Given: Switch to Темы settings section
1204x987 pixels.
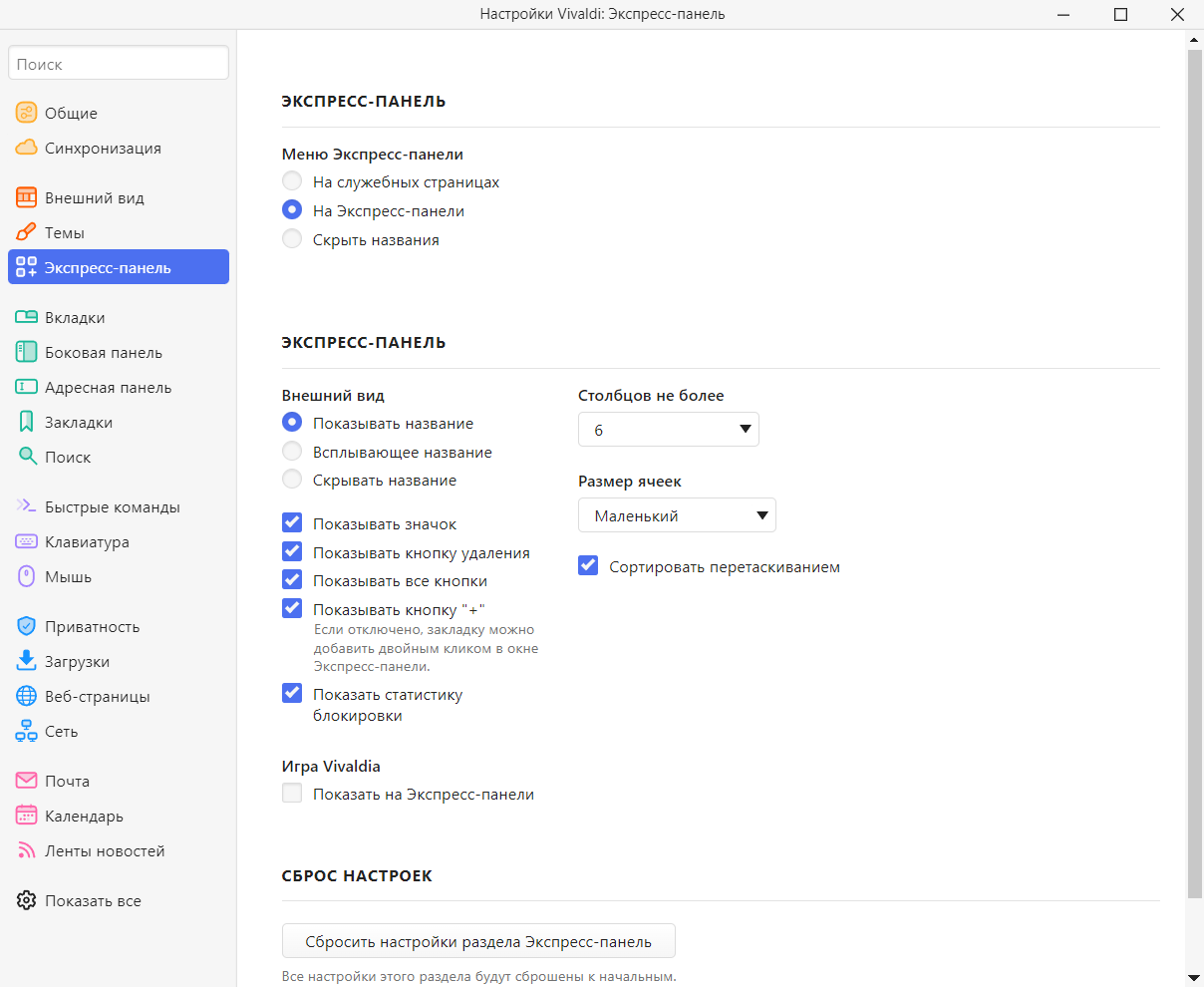Looking at the screenshot, I should click(119, 232).
